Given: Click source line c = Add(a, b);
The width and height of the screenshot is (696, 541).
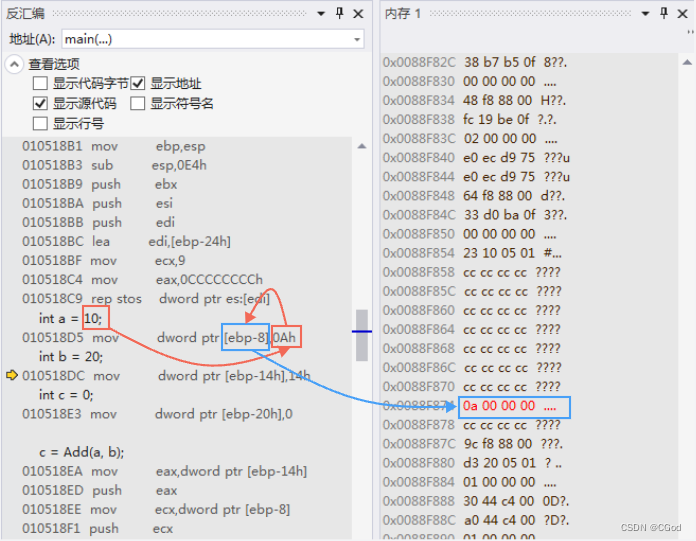Looking at the screenshot, I should pos(82,452).
